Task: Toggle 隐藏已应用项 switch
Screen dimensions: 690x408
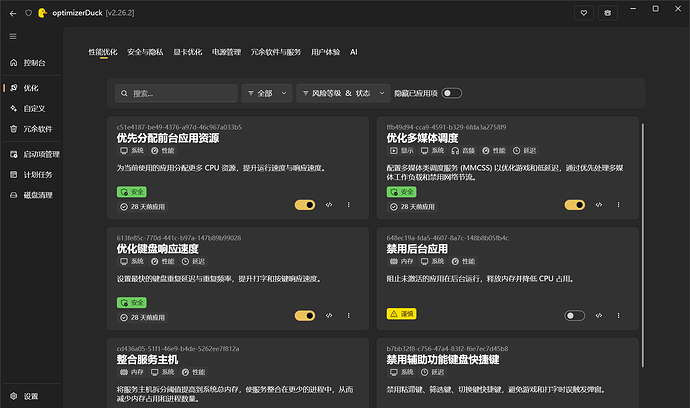Action: tap(451, 93)
